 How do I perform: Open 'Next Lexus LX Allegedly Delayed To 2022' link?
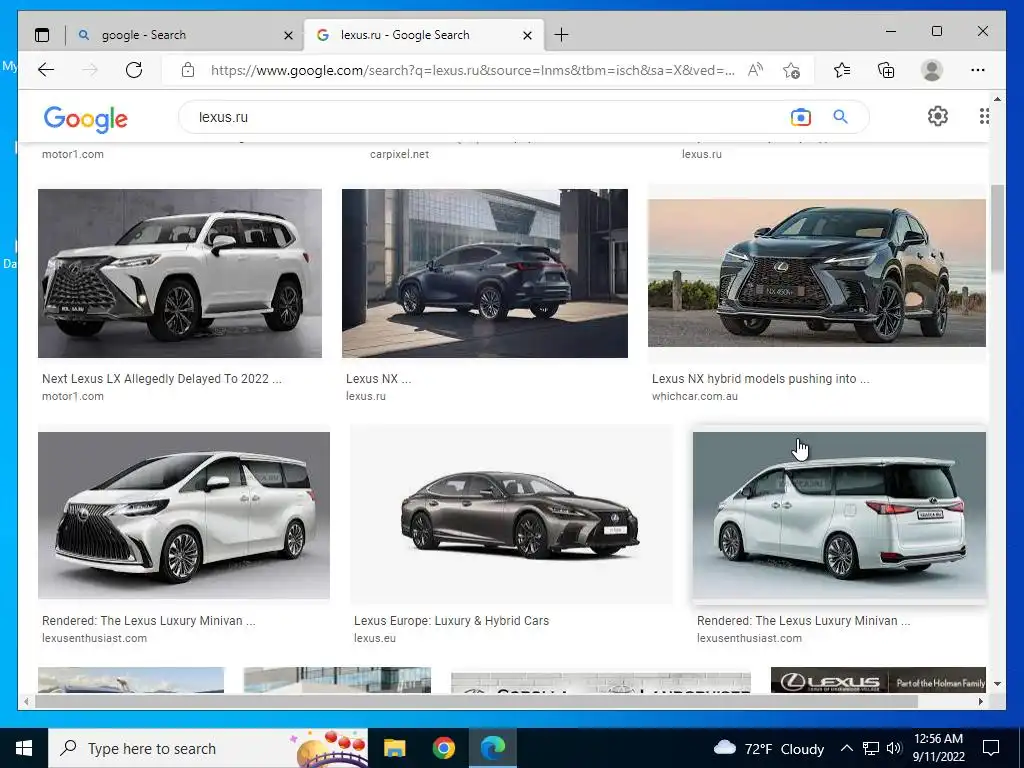tap(162, 379)
